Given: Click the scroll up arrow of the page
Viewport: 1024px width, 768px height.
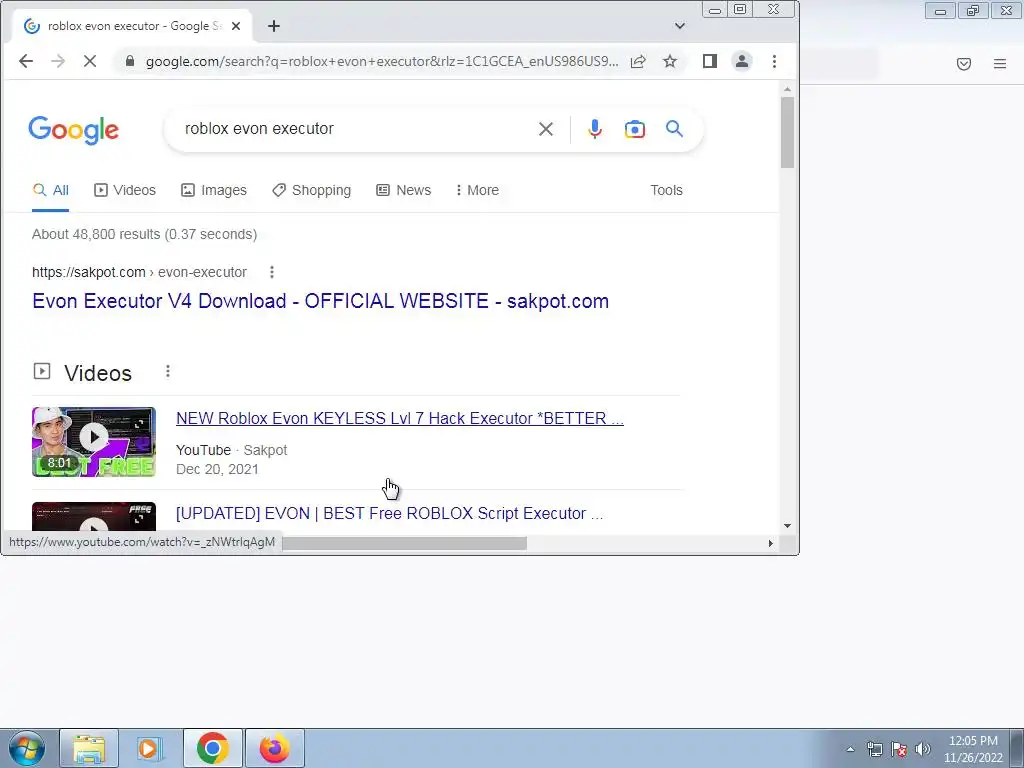Looking at the screenshot, I should [788, 89].
